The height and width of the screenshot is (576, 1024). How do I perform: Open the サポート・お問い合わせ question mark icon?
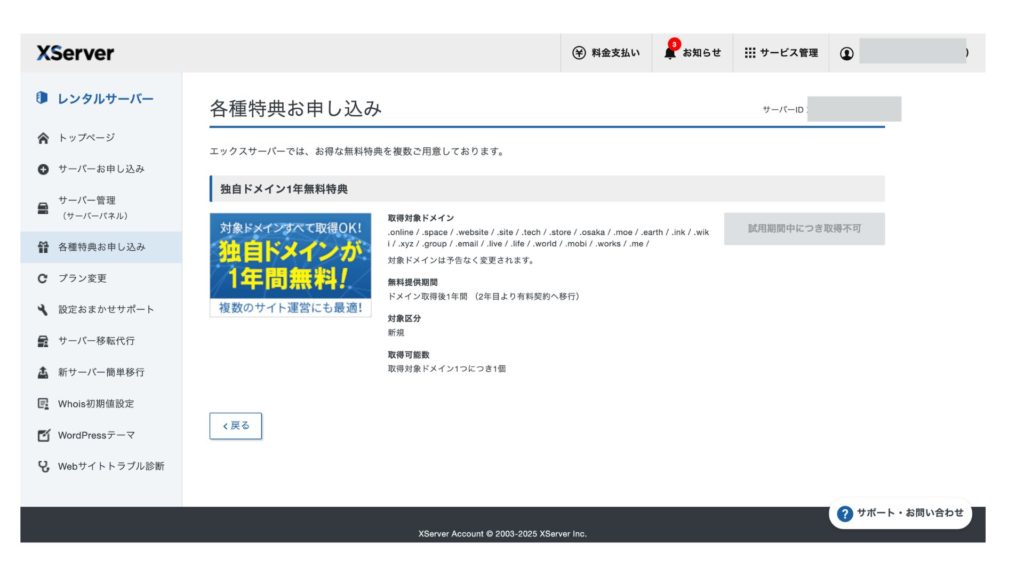(x=843, y=513)
